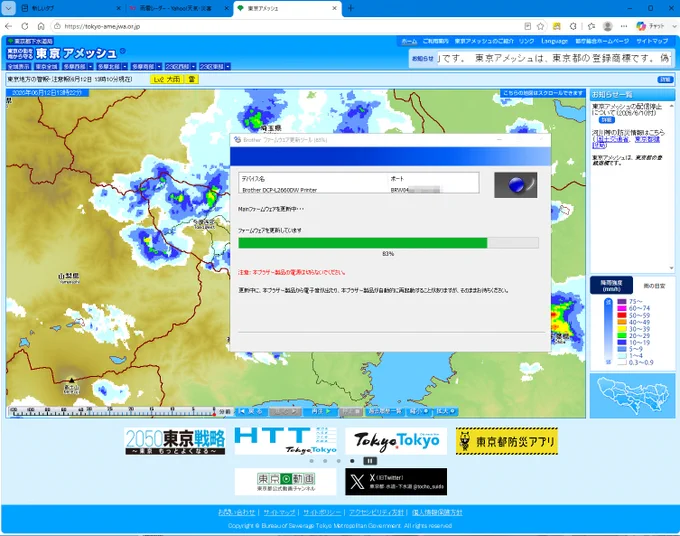Expand the 23区西部 area dropdown arrow
The width and height of the screenshot is (680, 536).
(193, 66)
